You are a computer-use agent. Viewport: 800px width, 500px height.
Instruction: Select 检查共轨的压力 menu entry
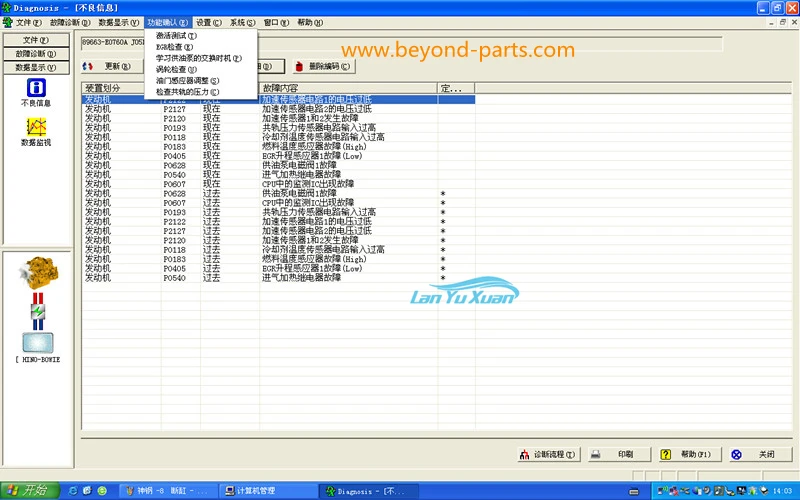pyautogui.click(x=201, y=92)
